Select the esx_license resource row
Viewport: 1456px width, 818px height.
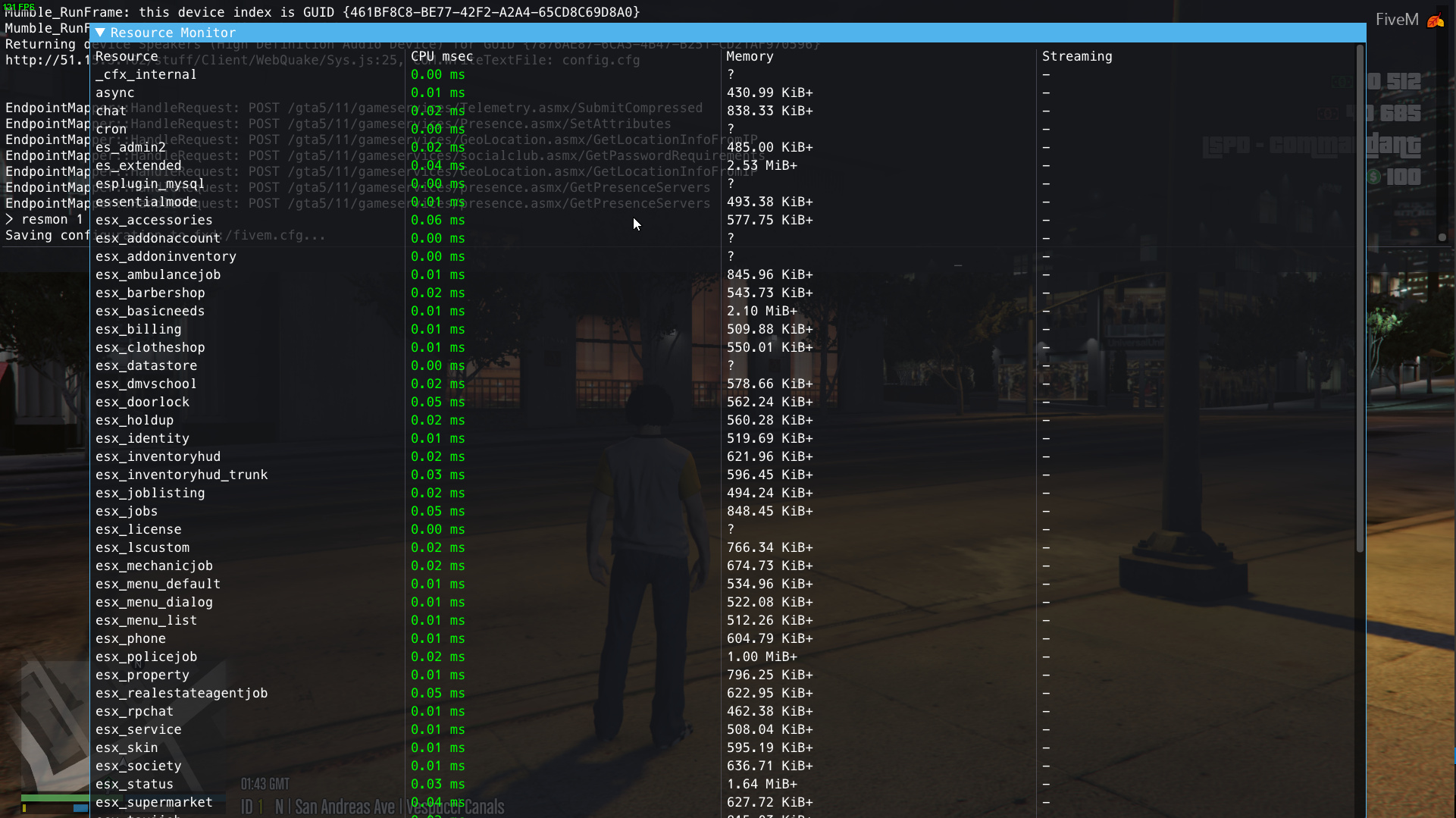tap(724, 529)
